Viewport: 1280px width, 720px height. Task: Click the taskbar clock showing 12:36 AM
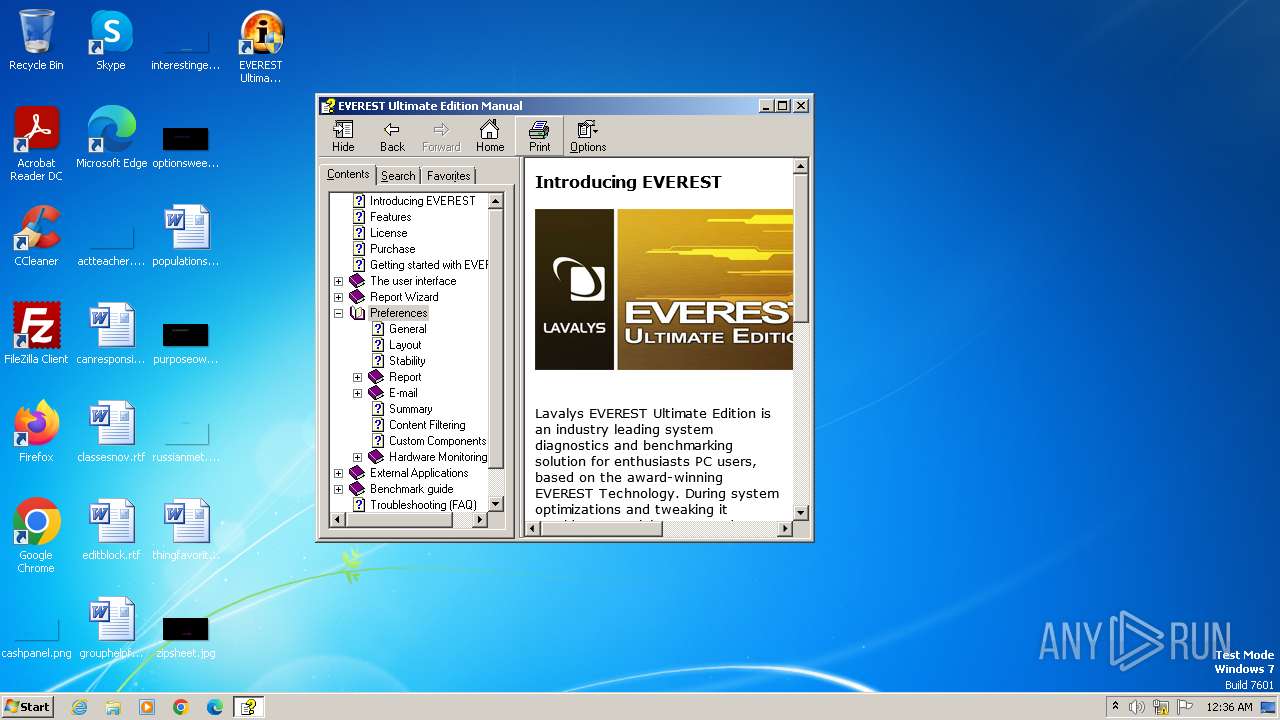tap(1229, 707)
